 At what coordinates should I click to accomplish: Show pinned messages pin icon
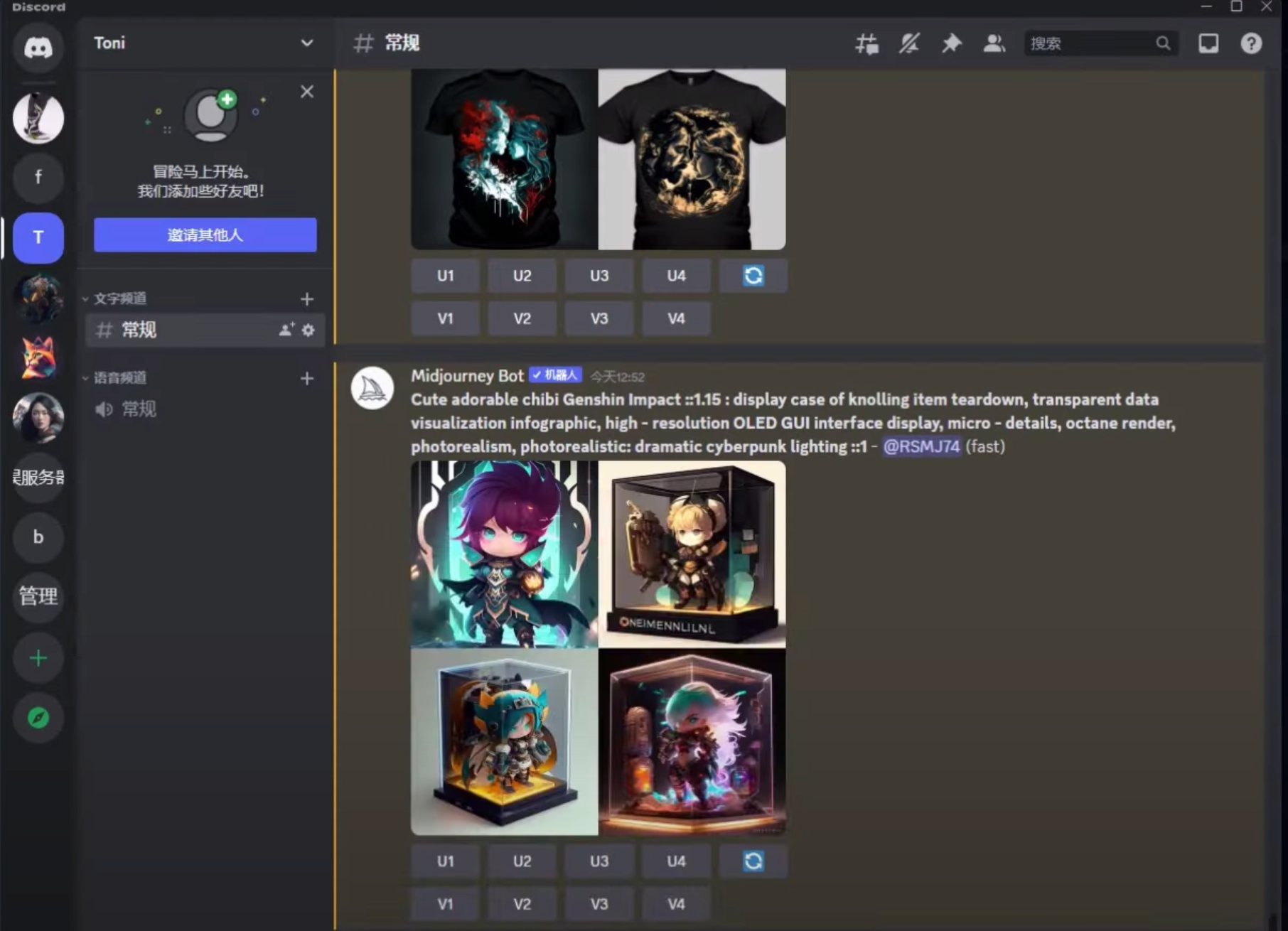pyautogui.click(x=951, y=43)
